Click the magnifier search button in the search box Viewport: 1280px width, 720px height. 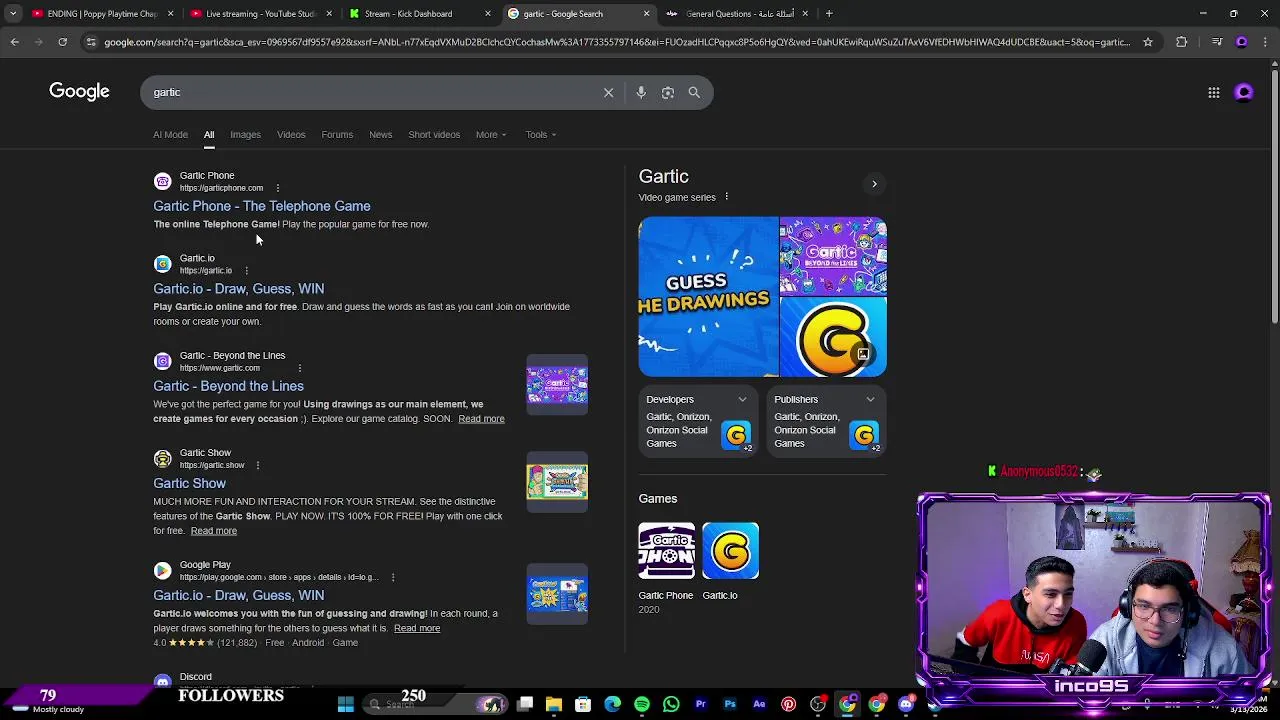click(694, 92)
